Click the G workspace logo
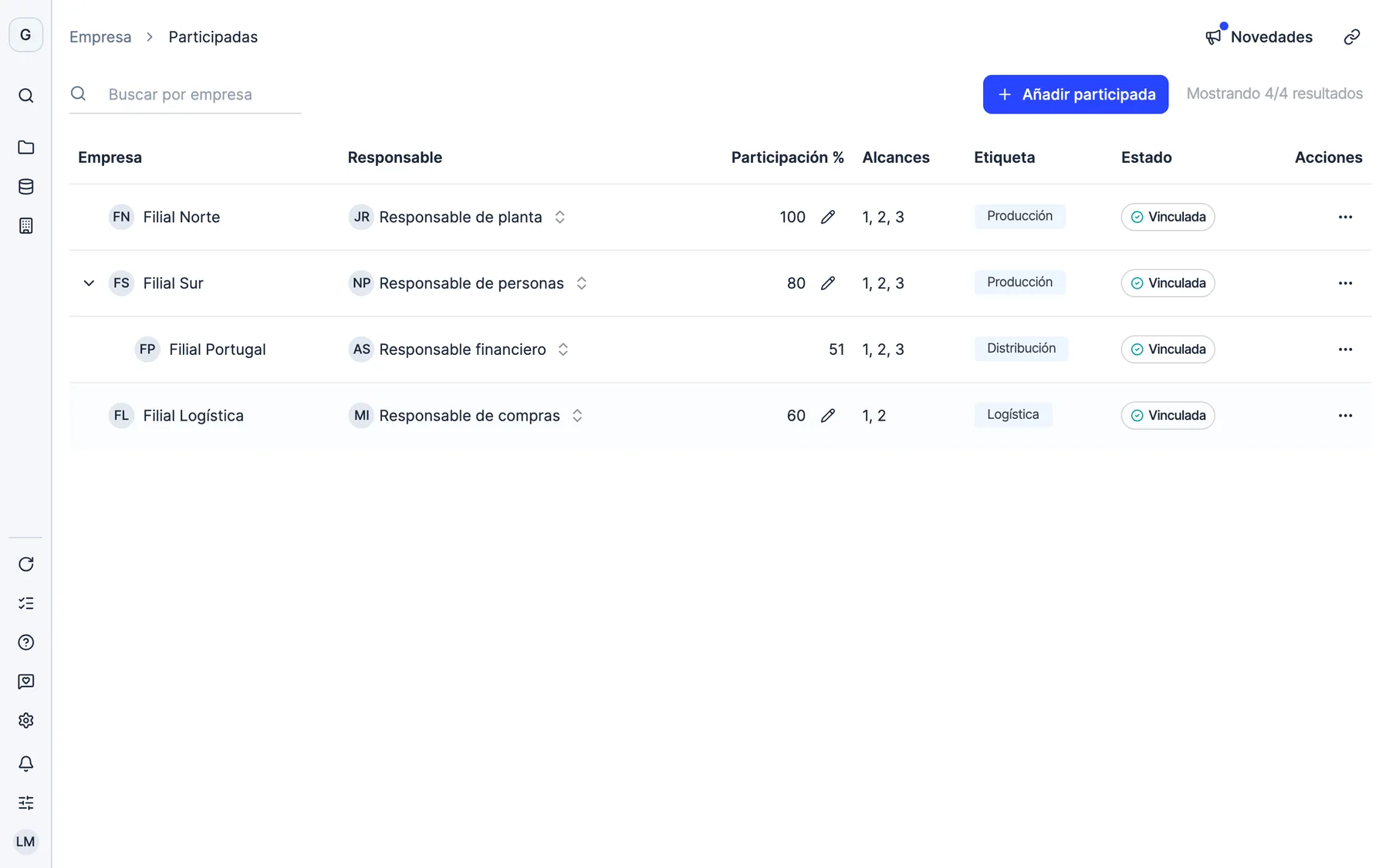Image resolution: width=1389 pixels, height=868 pixels. pos(25,35)
